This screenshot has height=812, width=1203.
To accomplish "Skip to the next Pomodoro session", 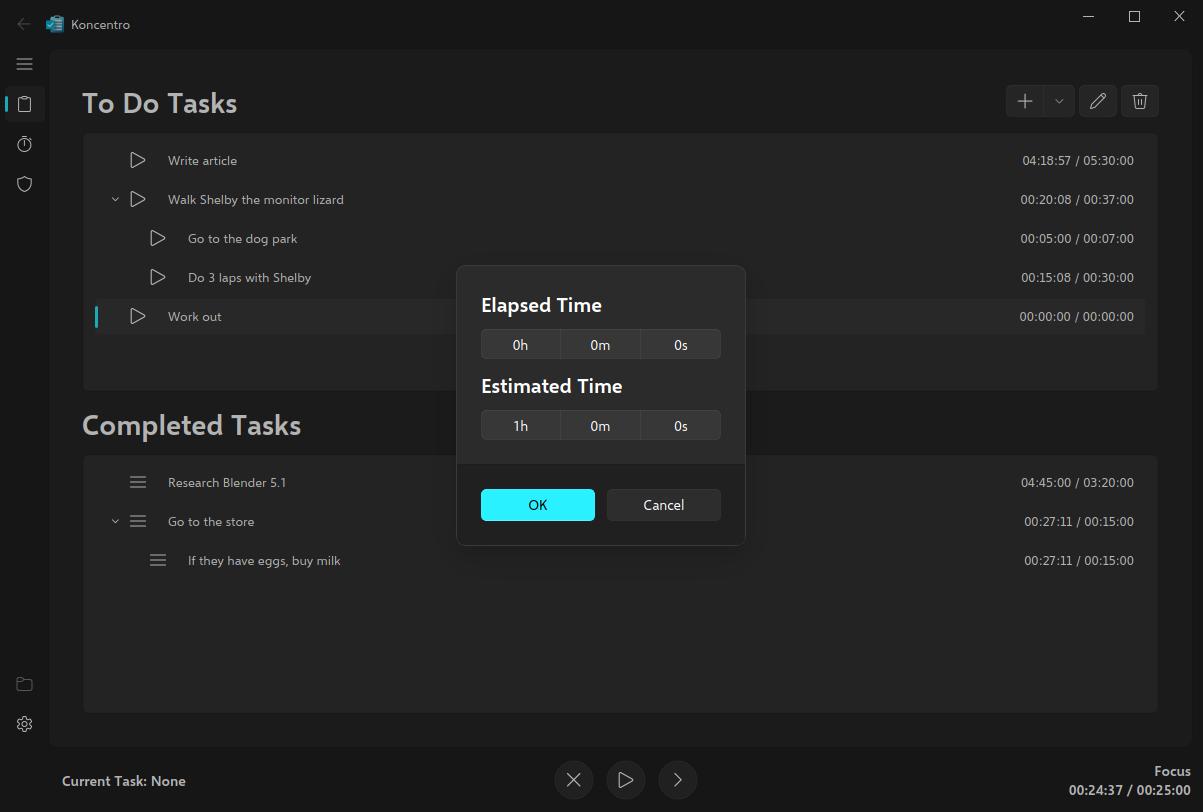I will point(677,780).
